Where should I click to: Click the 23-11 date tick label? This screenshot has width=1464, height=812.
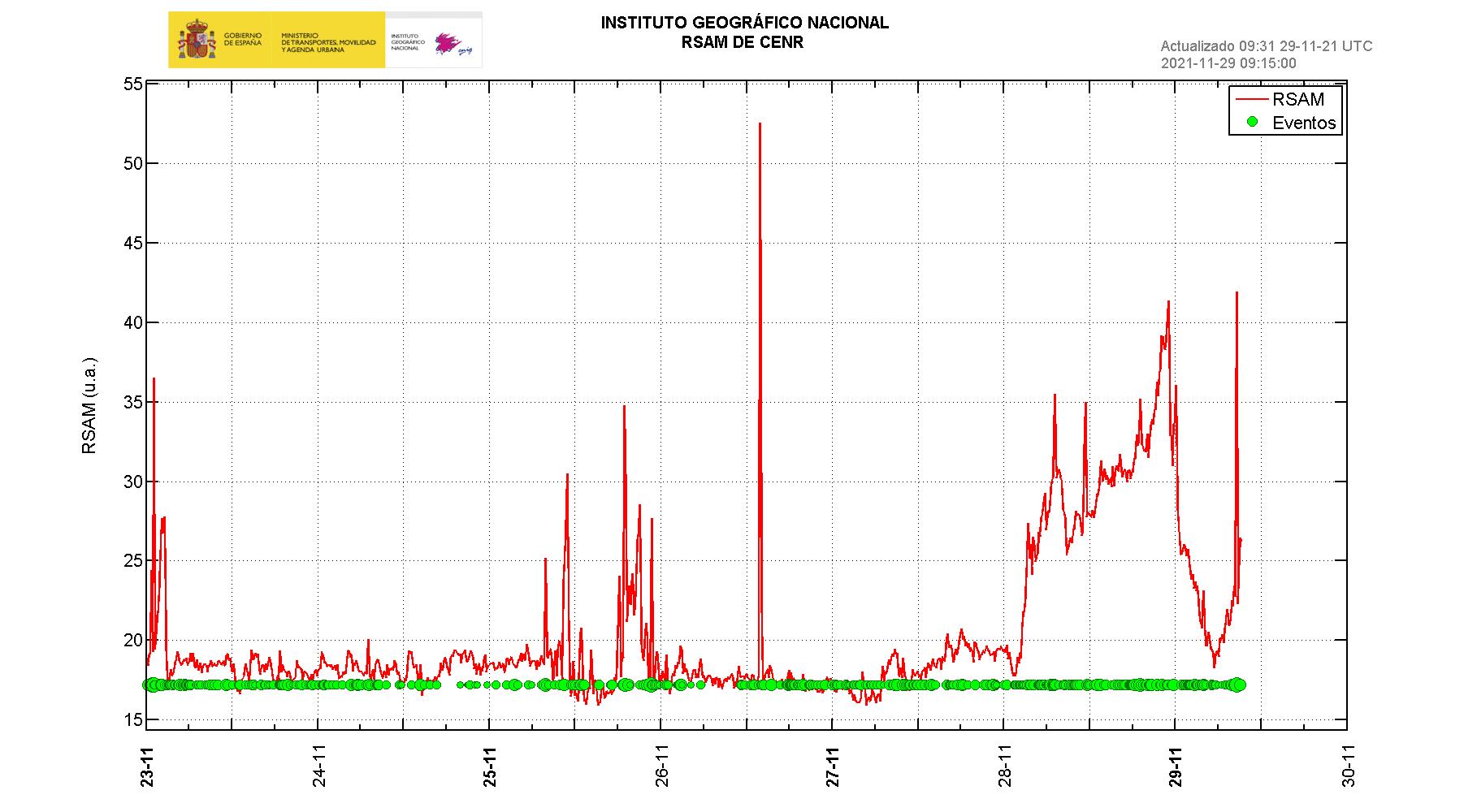point(147,767)
